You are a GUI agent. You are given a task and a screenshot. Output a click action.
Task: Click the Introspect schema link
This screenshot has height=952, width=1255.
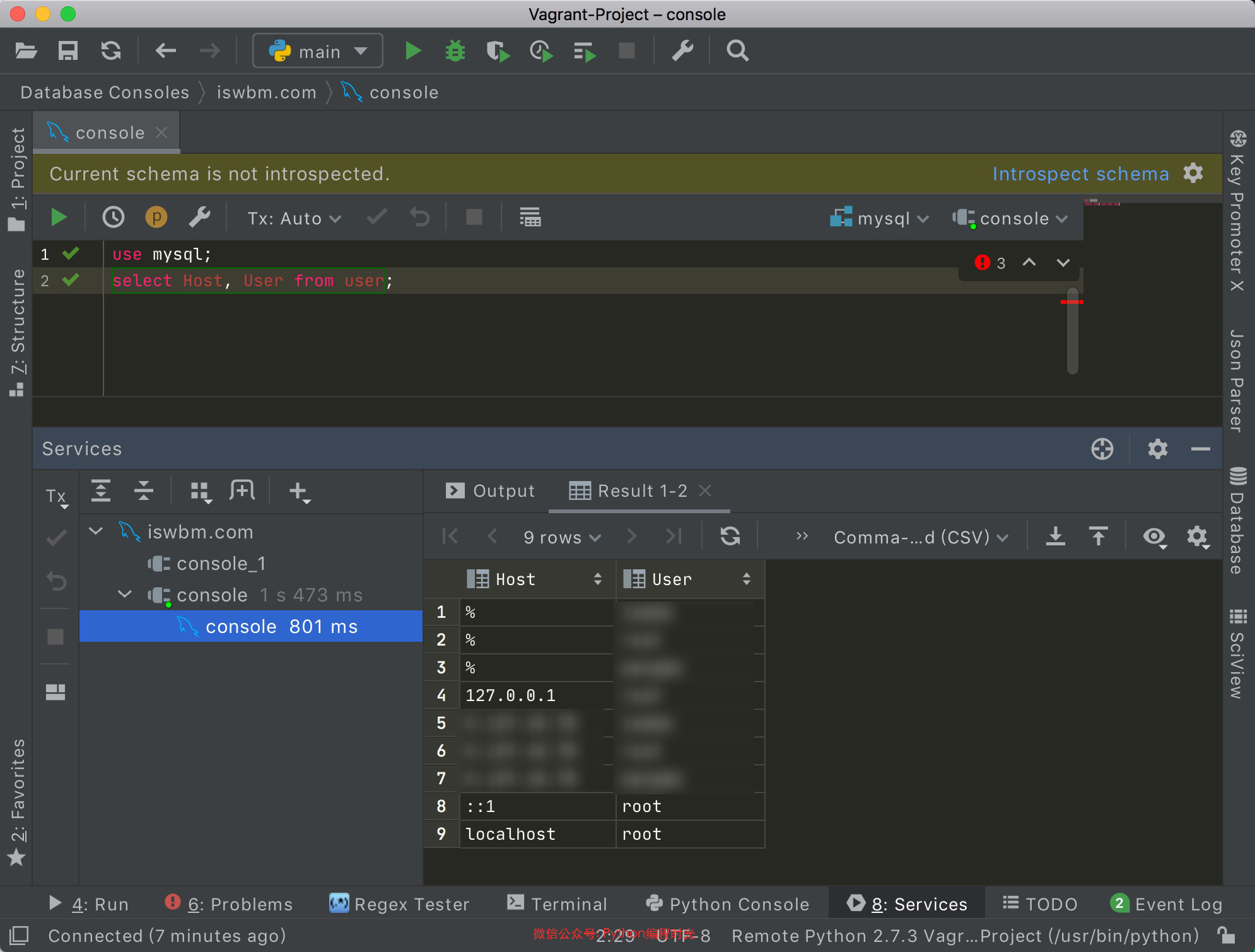pos(1080,173)
